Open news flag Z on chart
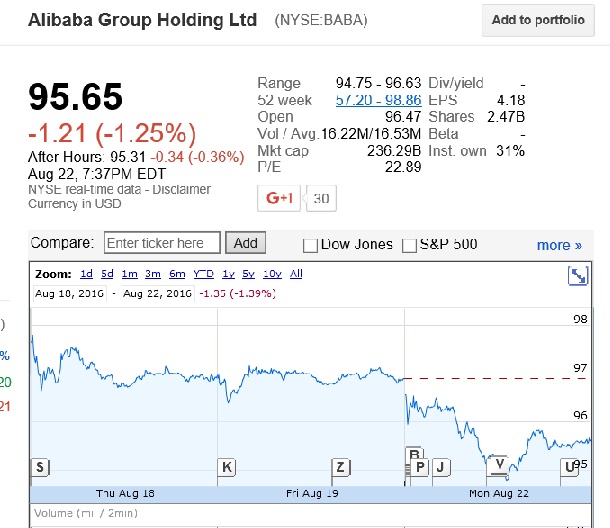610x528 pixels. coord(341,467)
